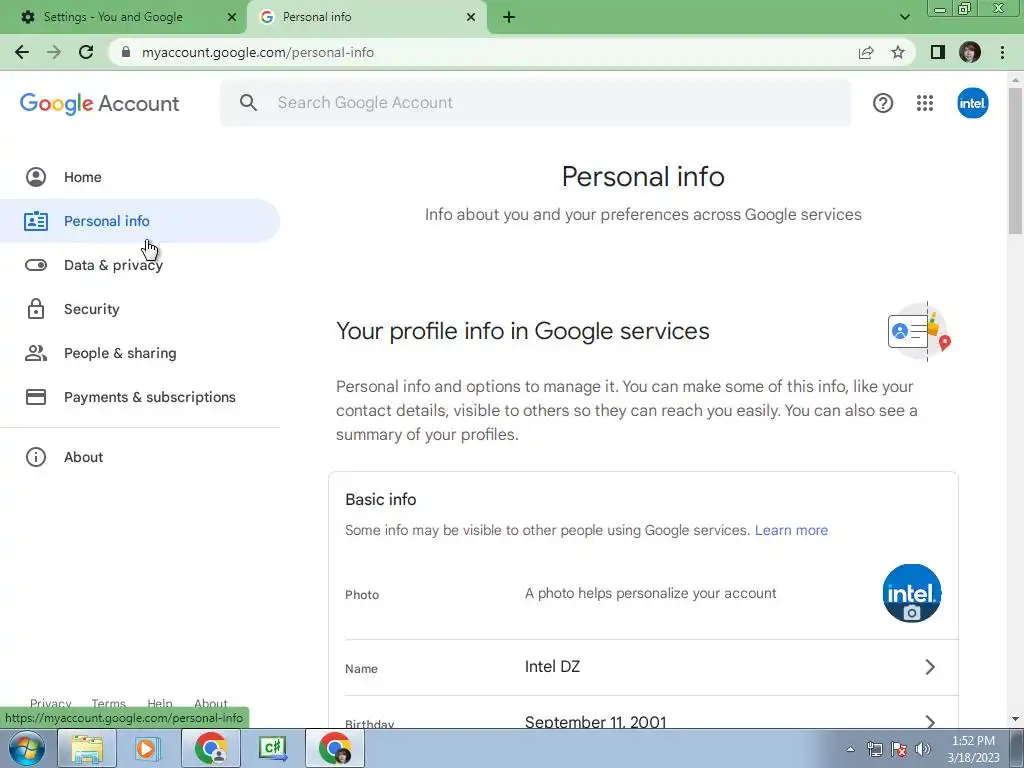Close the Settings - You and Google tab
Screen dimensions: 1024x768
232,17
